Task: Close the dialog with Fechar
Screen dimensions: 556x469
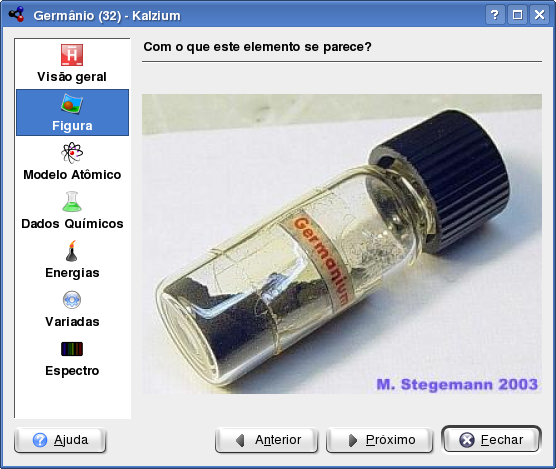Action: [491, 440]
